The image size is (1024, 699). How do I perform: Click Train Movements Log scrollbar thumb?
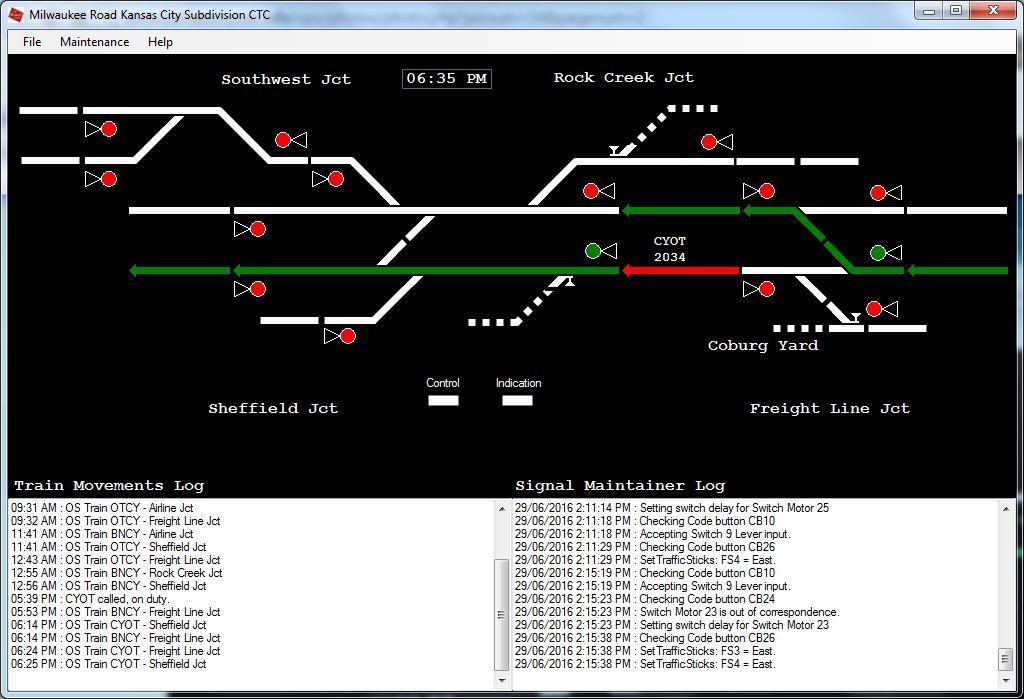click(x=502, y=615)
